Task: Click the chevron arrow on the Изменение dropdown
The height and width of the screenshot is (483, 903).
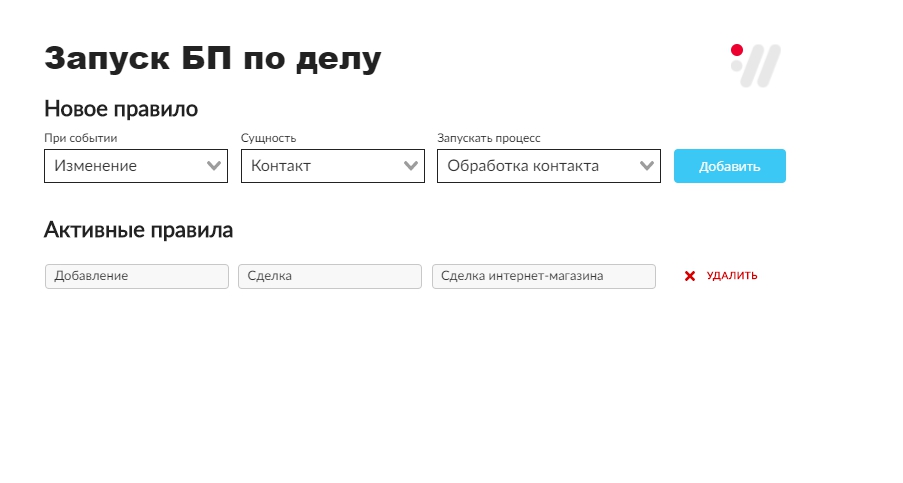Action: click(214, 166)
